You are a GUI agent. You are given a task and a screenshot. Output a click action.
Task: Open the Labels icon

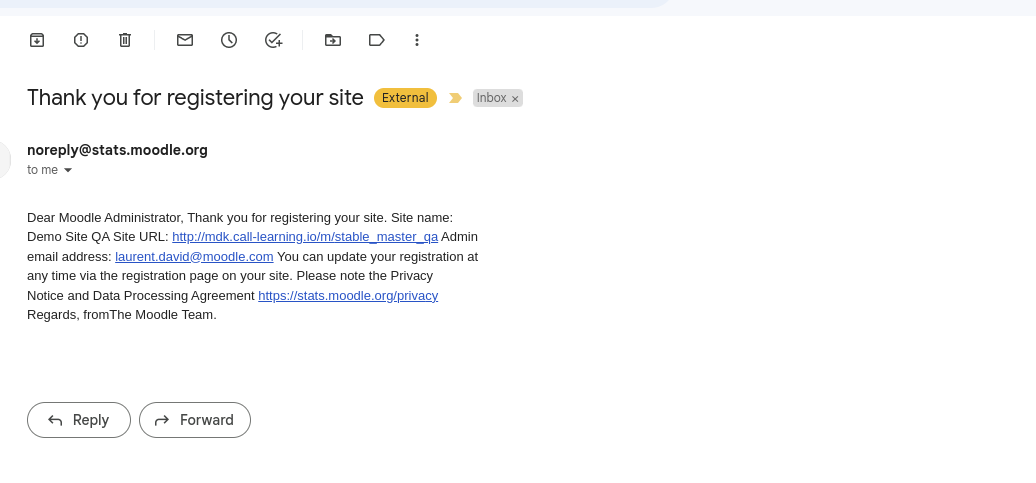click(x=377, y=40)
